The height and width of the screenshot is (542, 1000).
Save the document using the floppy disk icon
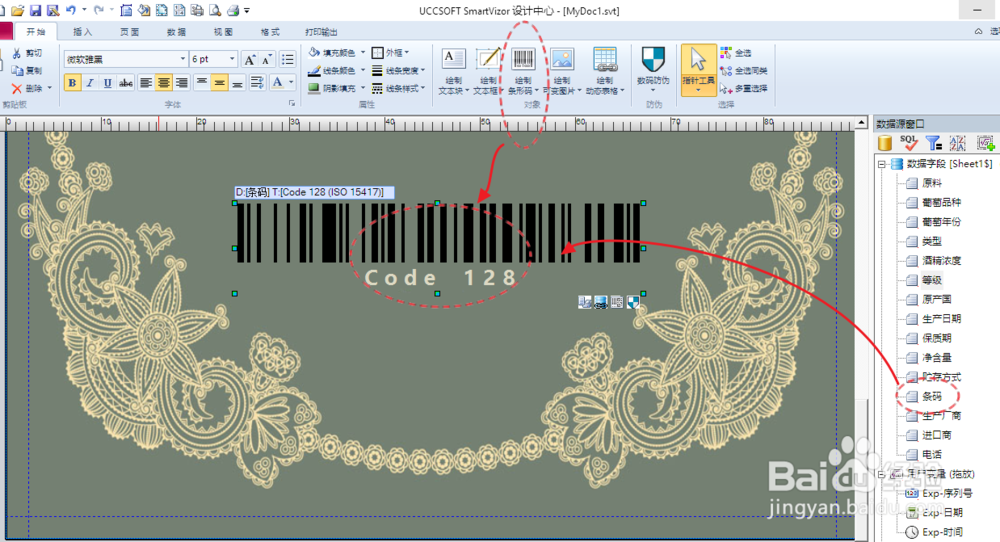tap(36, 10)
